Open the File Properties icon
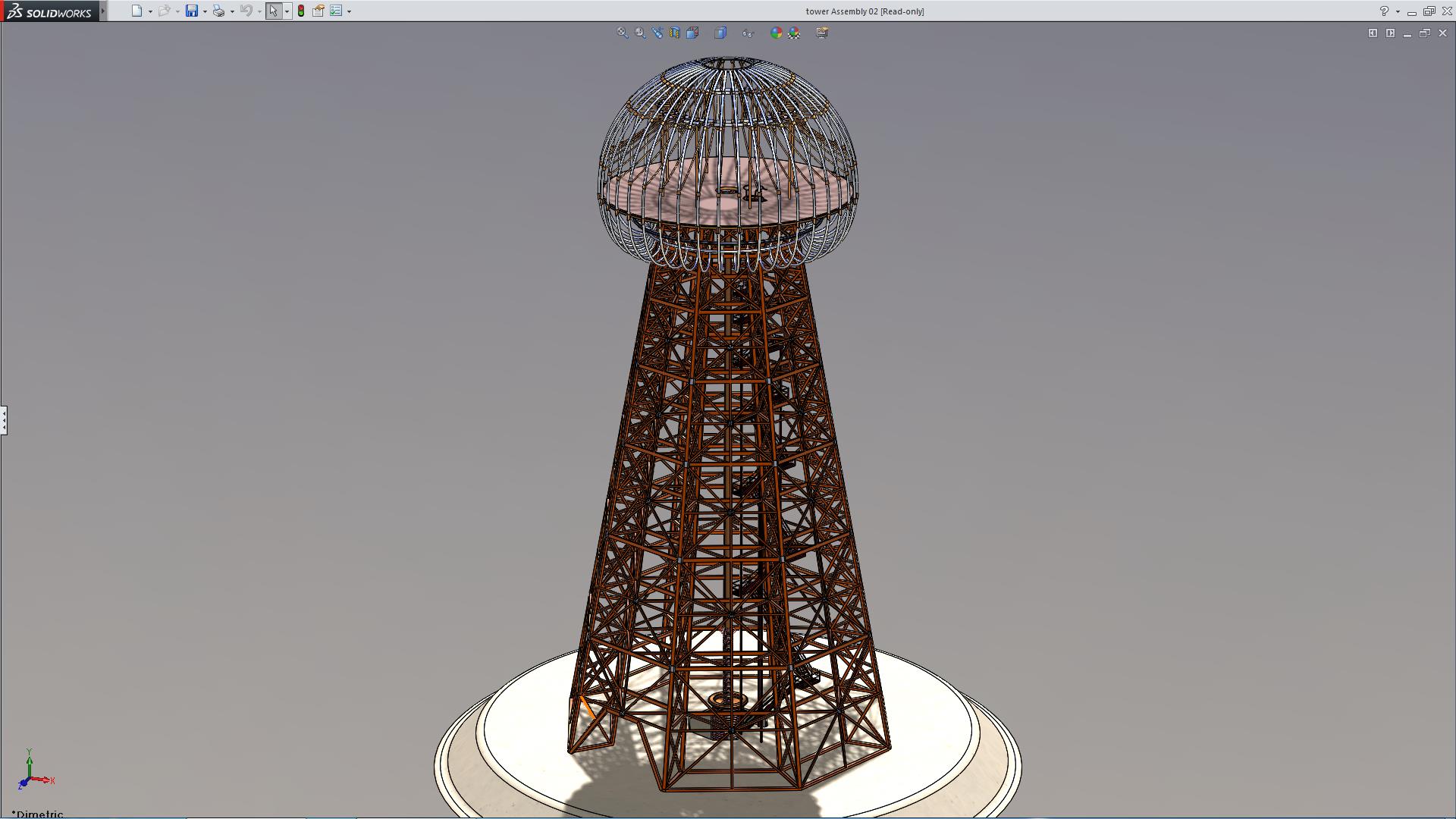The height and width of the screenshot is (819, 1456). tap(318, 11)
